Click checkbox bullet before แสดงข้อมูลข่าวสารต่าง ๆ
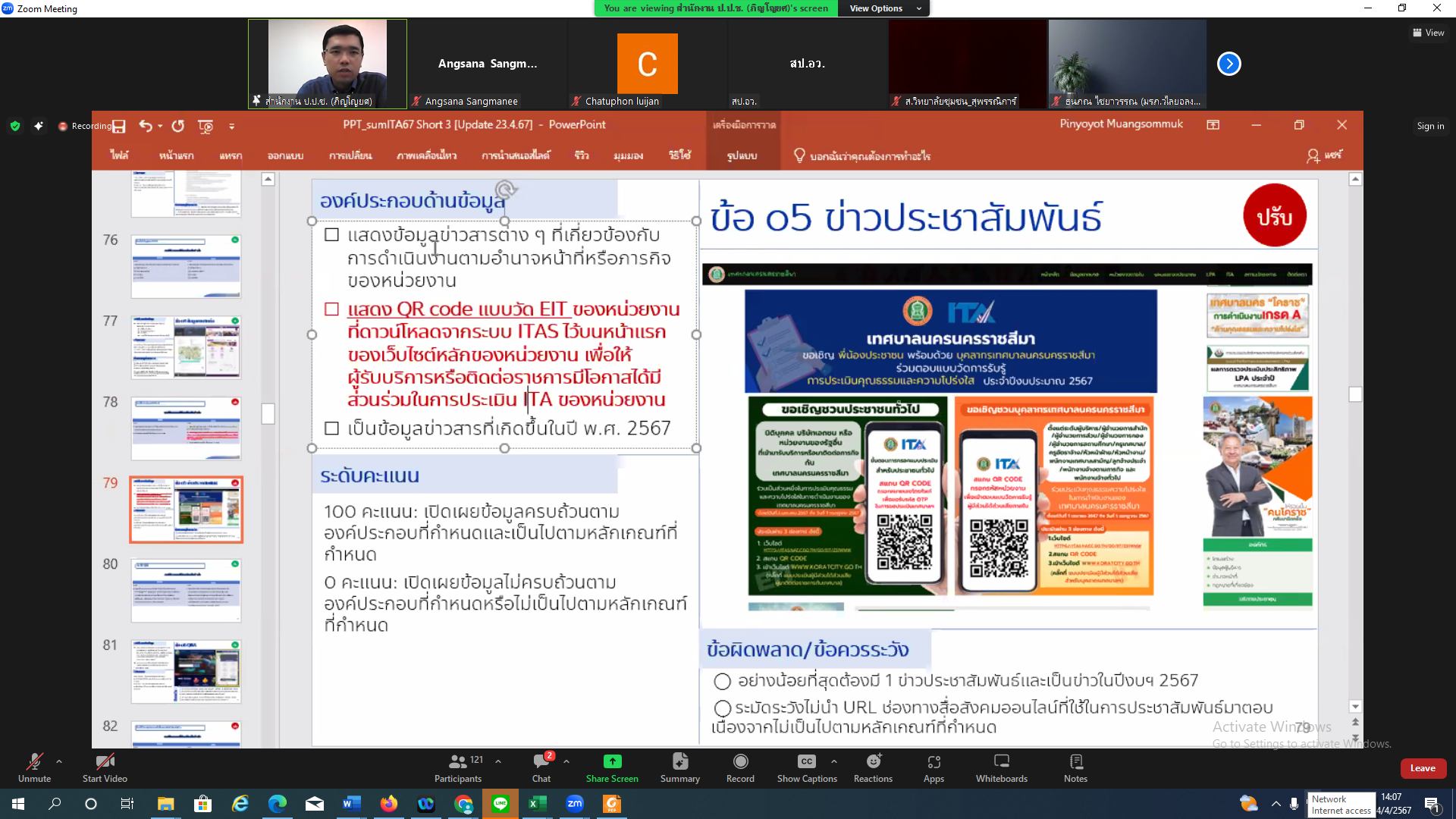Viewport: 1456px width, 819px height. pyautogui.click(x=331, y=235)
